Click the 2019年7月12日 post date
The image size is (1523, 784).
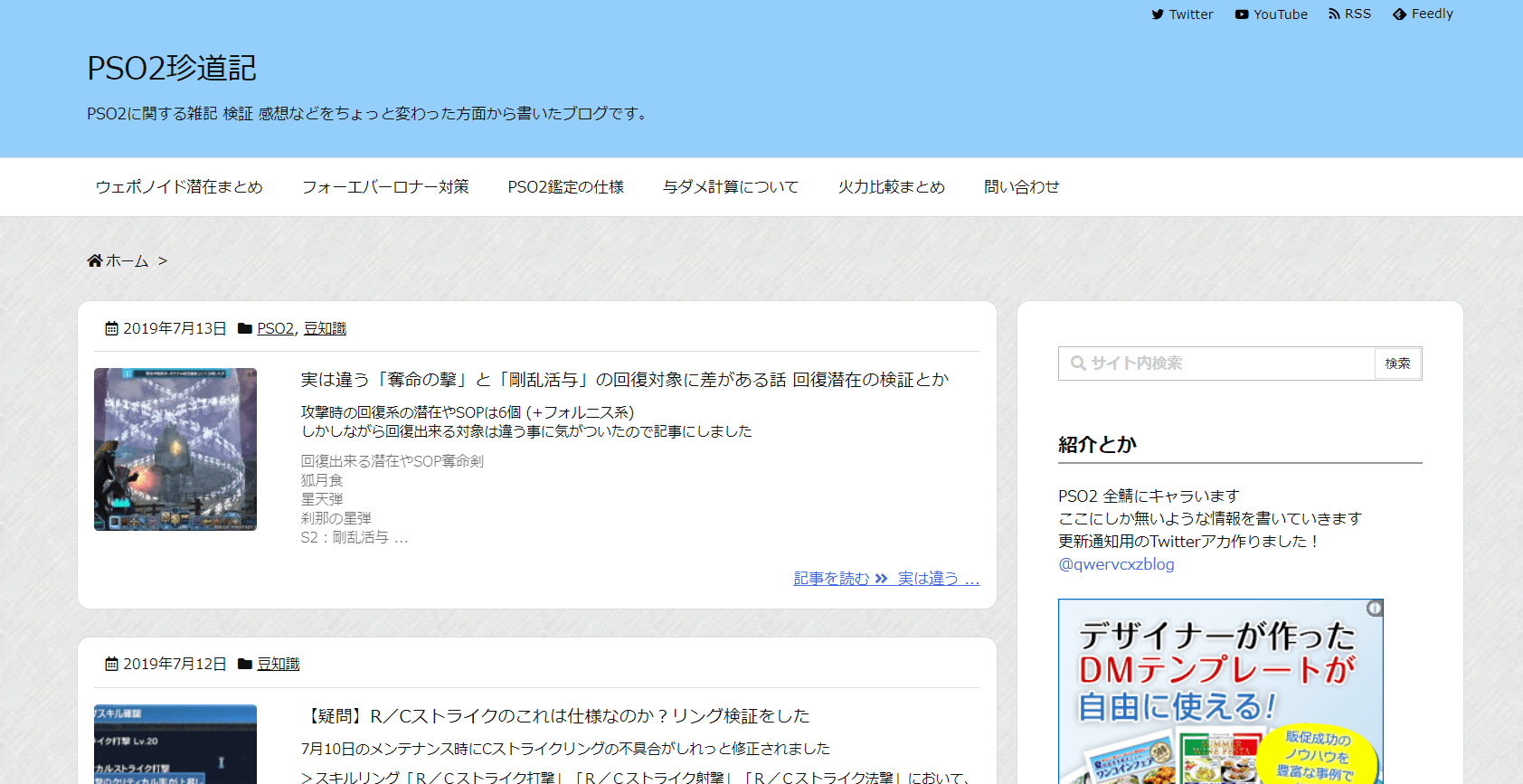click(x=175, y=664)
